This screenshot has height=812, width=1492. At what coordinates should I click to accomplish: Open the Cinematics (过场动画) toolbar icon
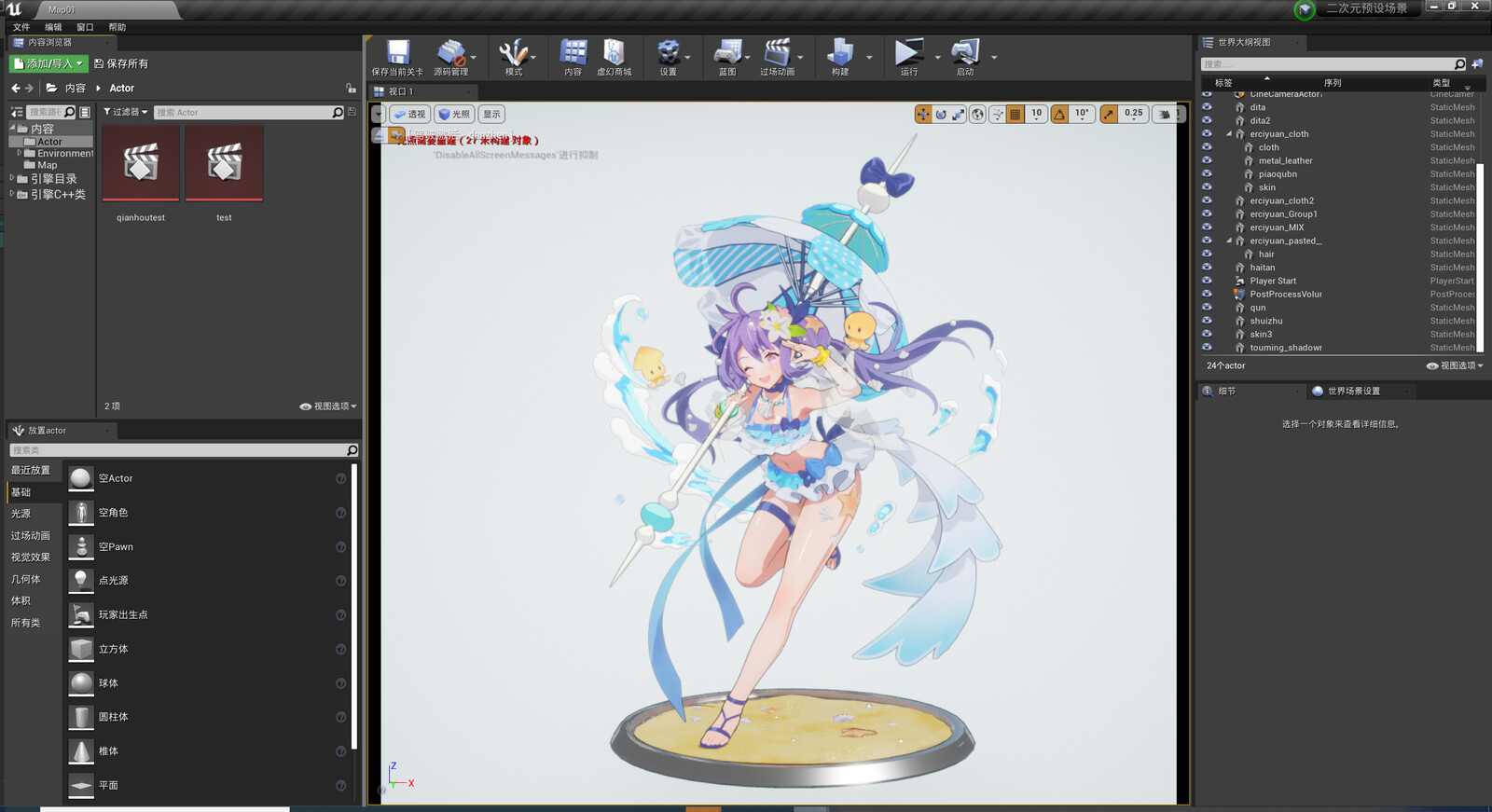[x=777, y=57]
